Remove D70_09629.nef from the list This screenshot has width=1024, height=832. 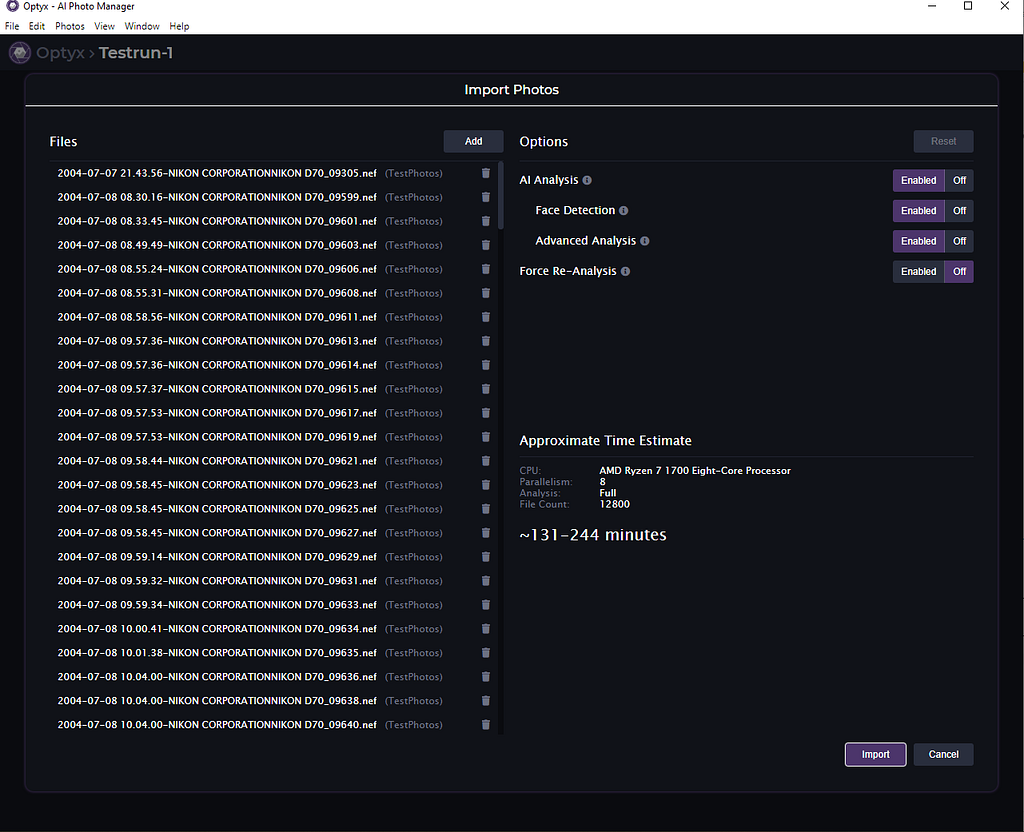(x=485, y=556)
